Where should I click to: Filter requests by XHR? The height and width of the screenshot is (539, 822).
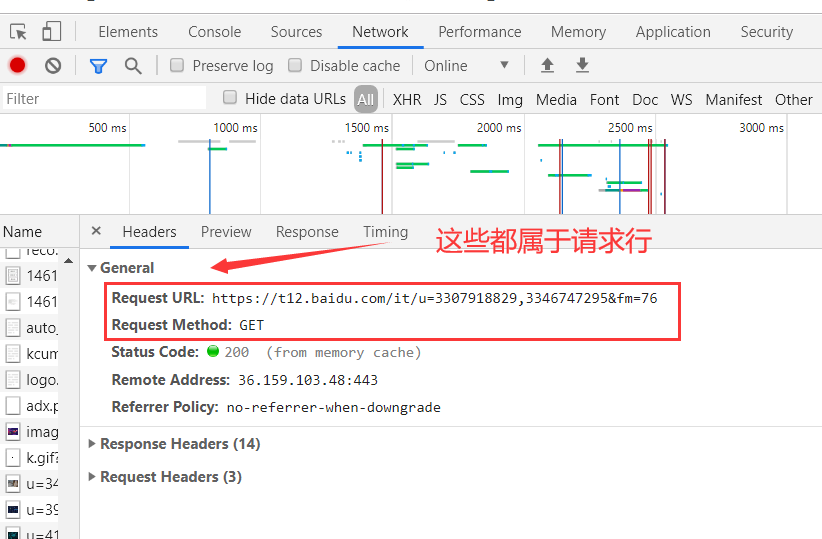(x=407, y=100)
